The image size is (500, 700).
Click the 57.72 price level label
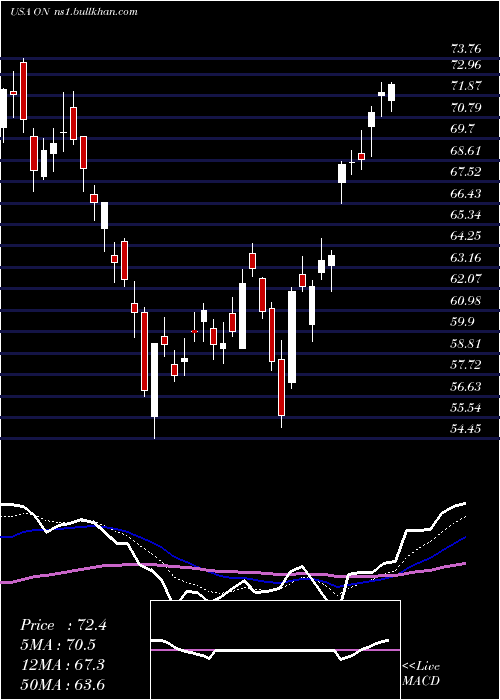pos(467,365)
